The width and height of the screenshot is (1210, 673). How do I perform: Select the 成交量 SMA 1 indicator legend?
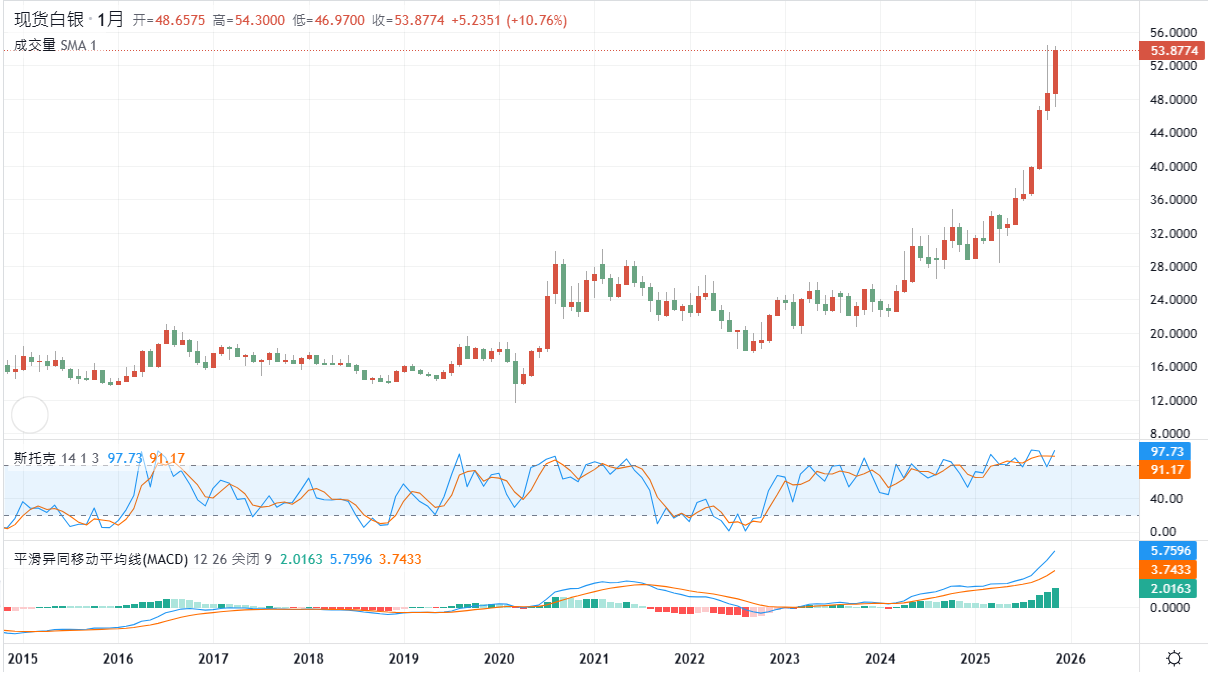55,46
